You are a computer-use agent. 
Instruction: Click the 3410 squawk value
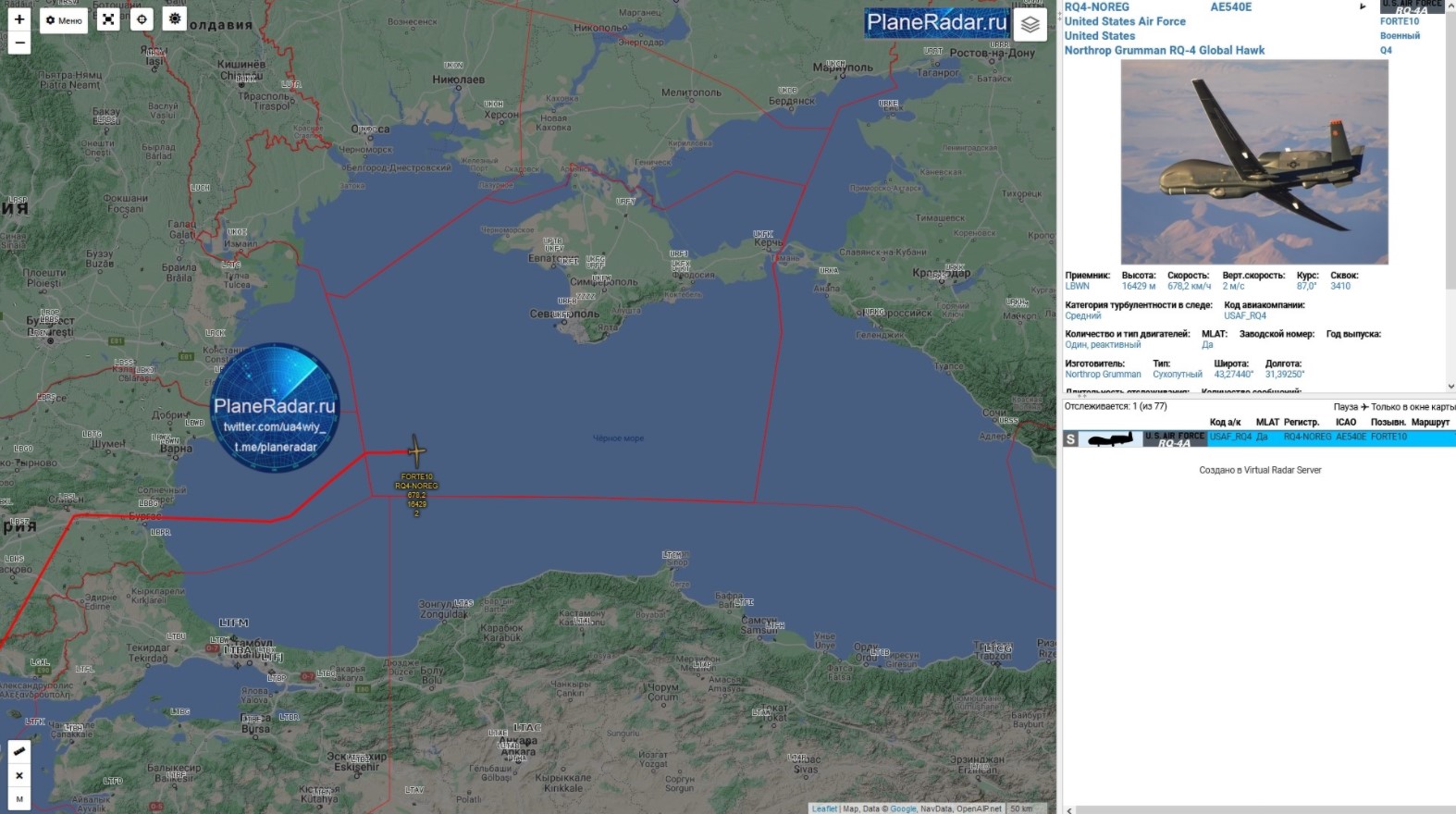tap(1340, 286)
